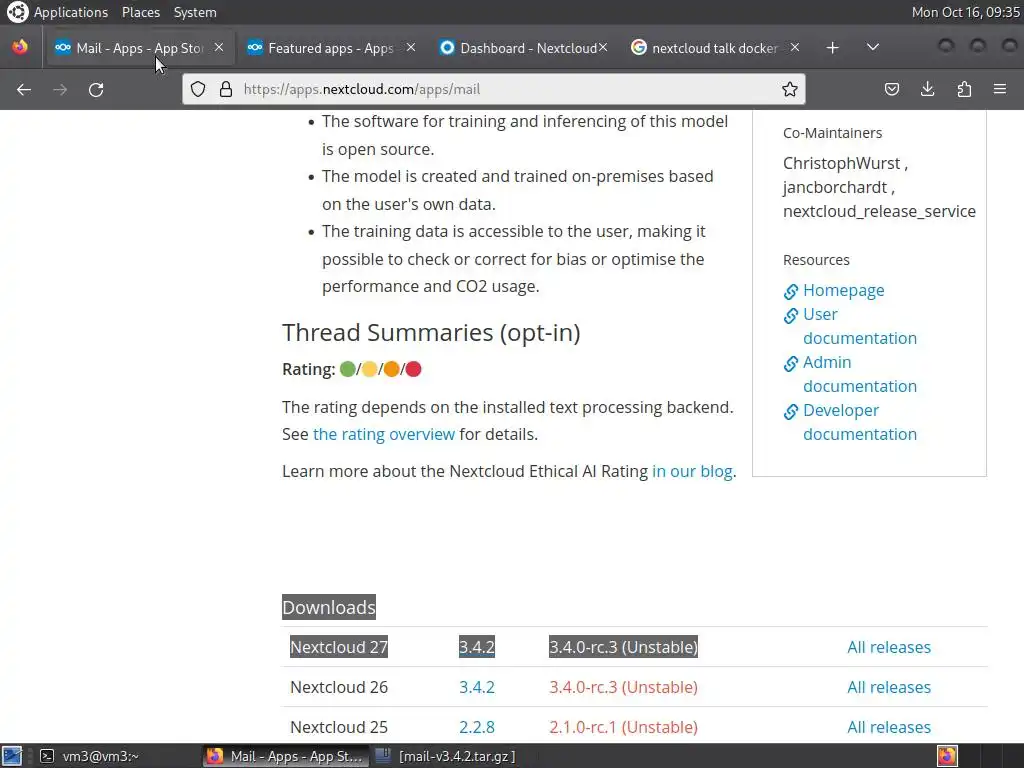The height and width of the screenshot is (768, 1024).
Task: Click the link icon beside Homepage
Action: 790,291
